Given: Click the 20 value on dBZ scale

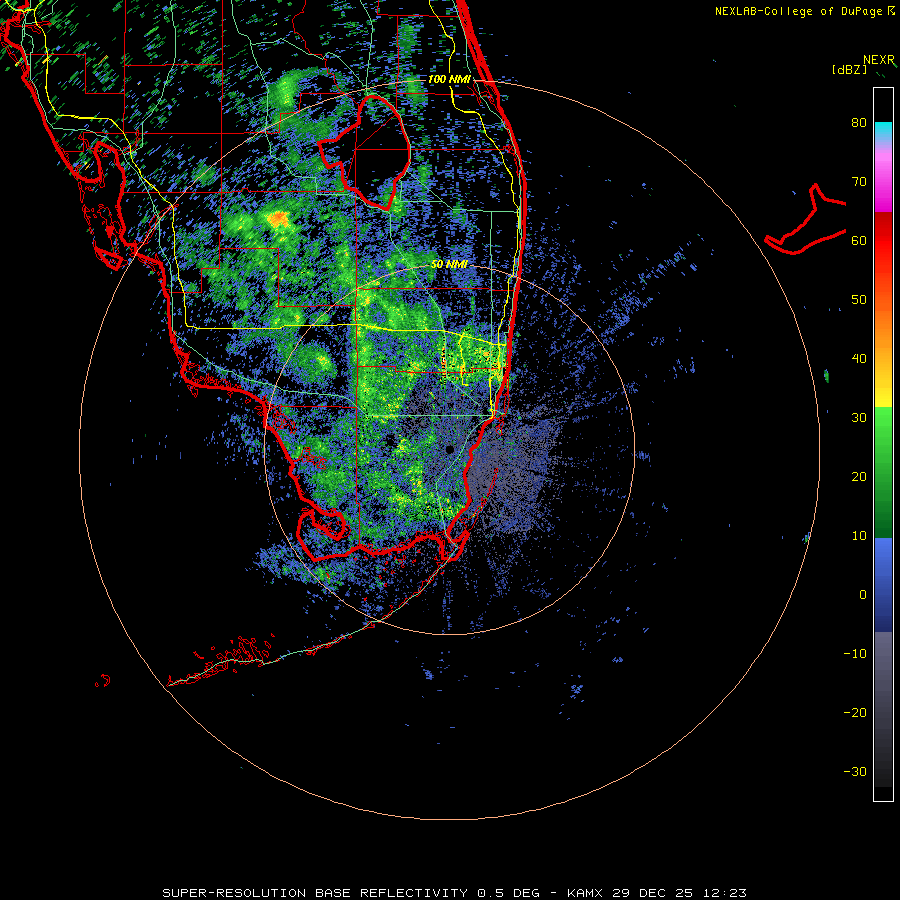Looking at the screenshot, I should tap(859, 477).
